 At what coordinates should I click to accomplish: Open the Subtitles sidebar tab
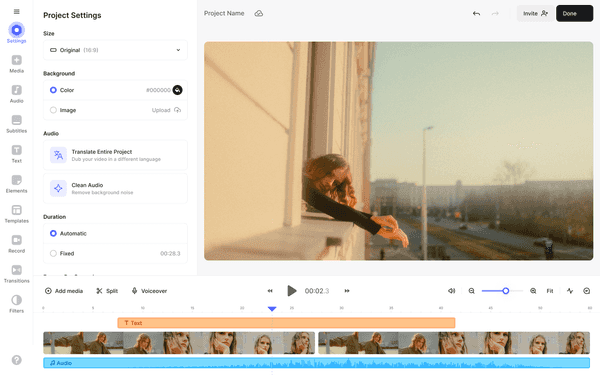click(16, 124)
